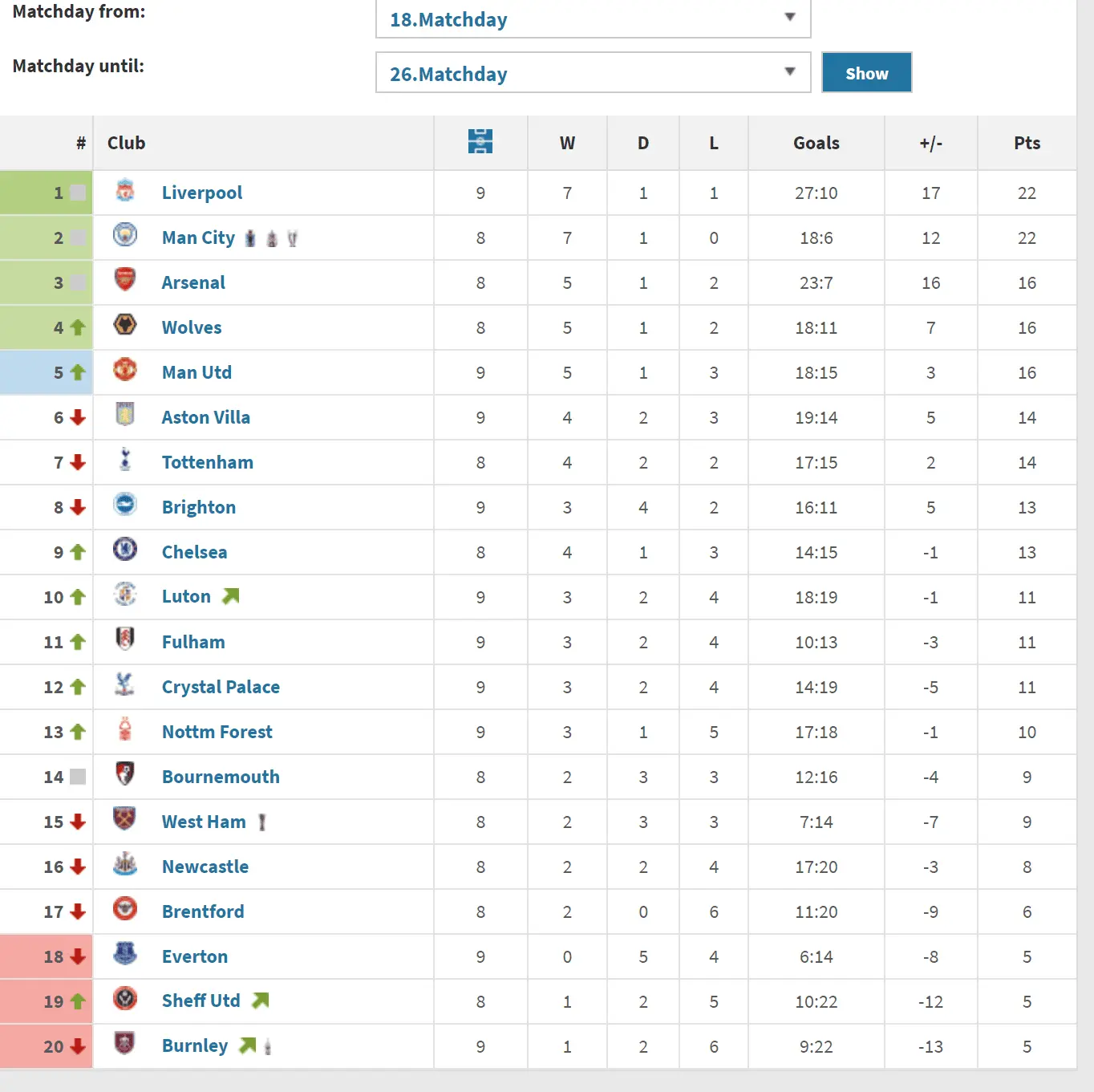1094x1092 pixels.
Task: Click the Man City club crest
Action: tap(125, 236)
